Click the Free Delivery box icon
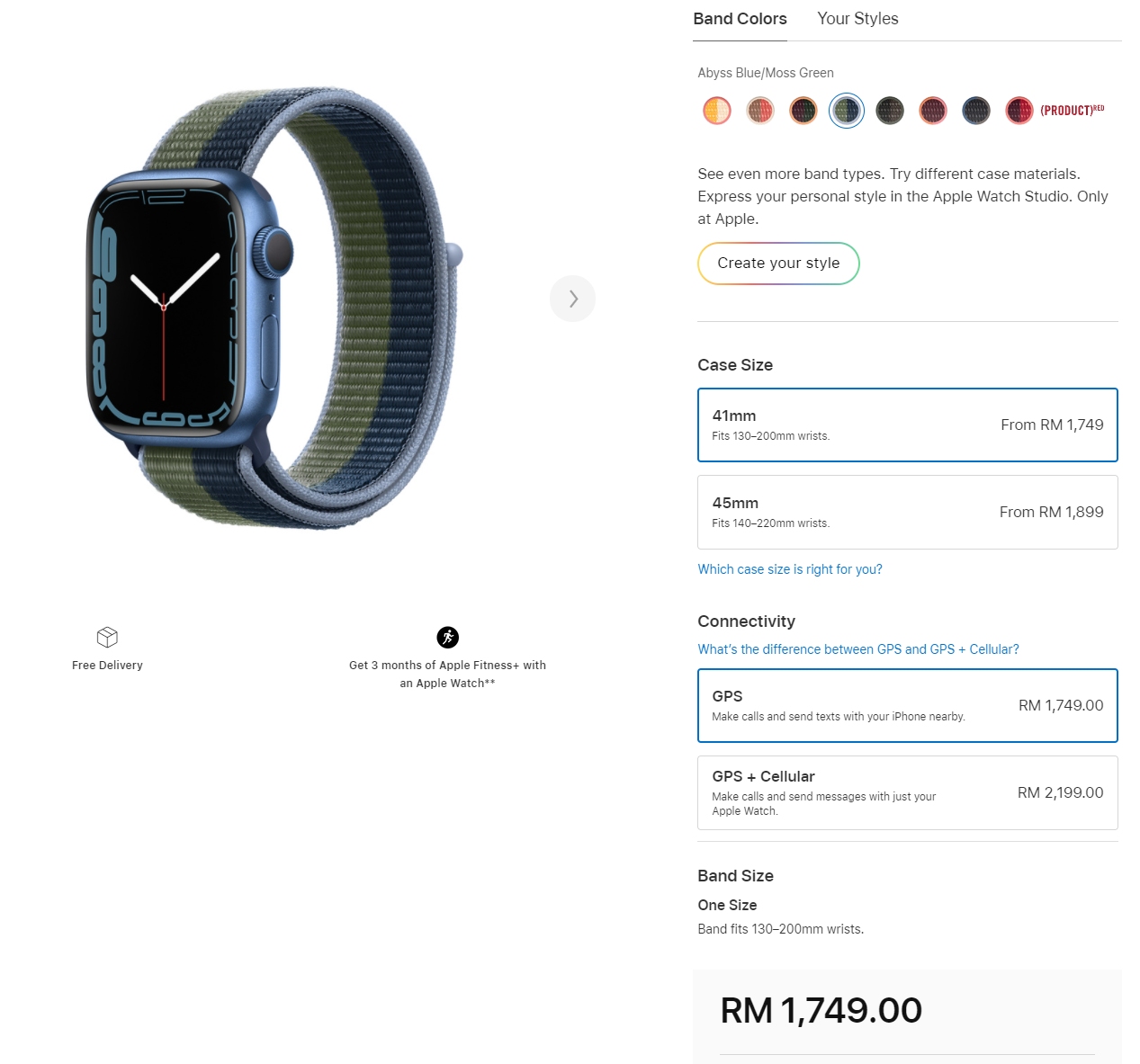The height and width of the screenshot is (1064, 1140). coord(107,637)
